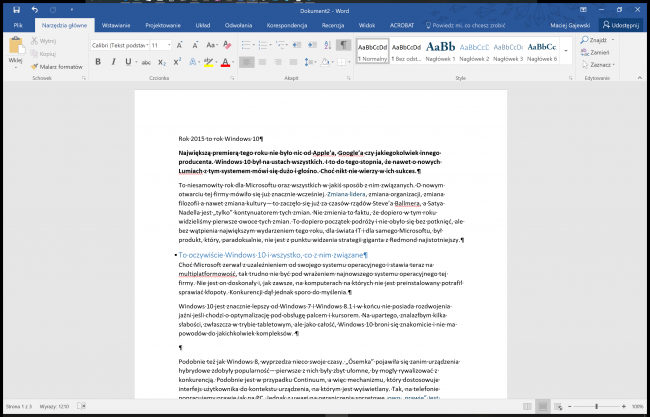The image size is (650, 417).
Task: Toggle bold formatting
Action: (98, 62)
